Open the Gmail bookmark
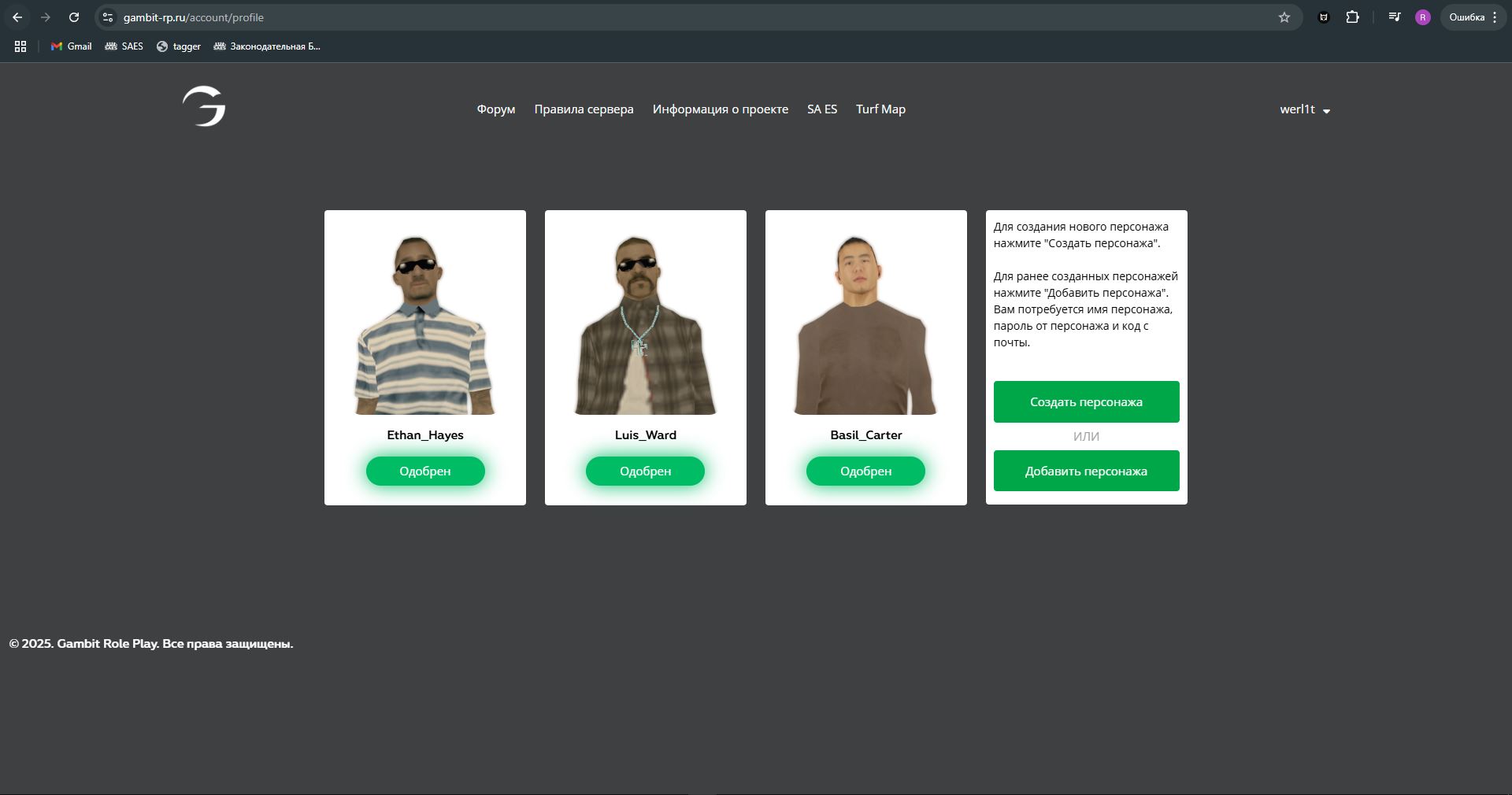The height and width of the screenshot is (795, 1512). 71,46
